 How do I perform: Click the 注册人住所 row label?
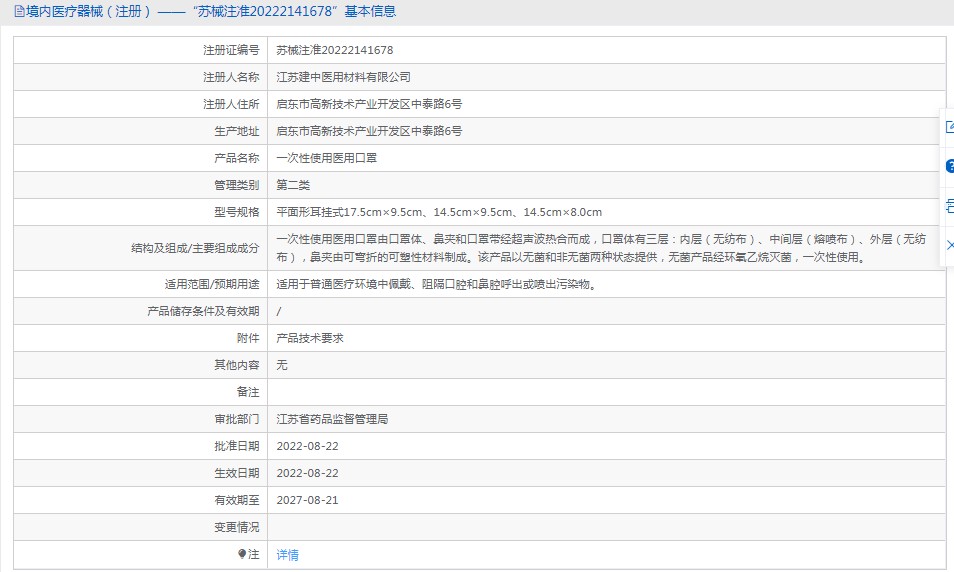[231, 104]
